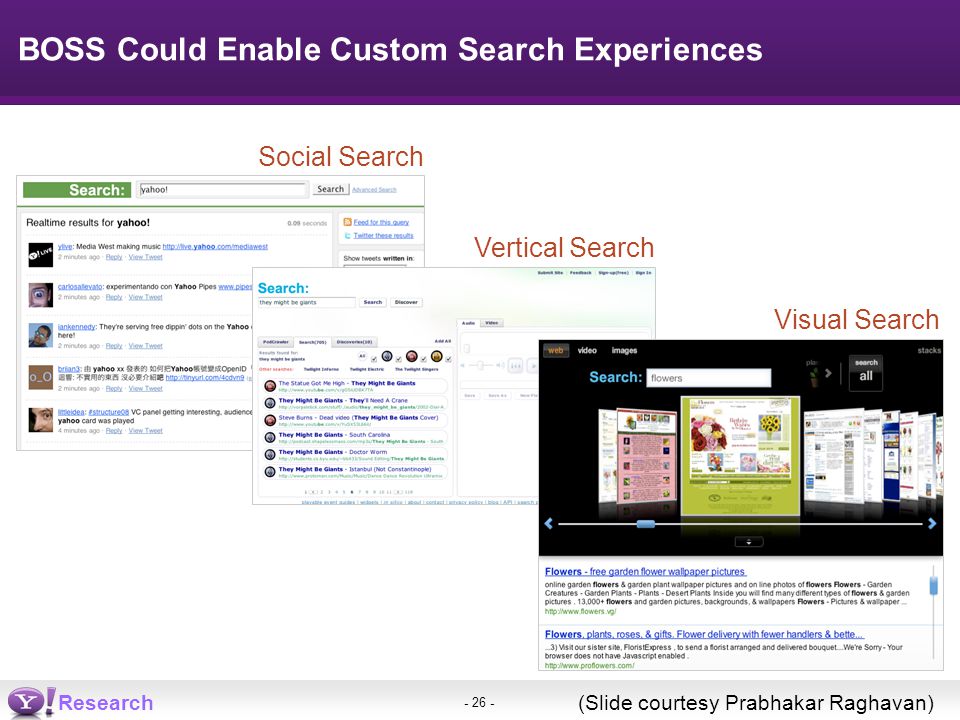960x720 pixels.
Task: Click the audio player volume slider
Action: (x=483, y=366)
